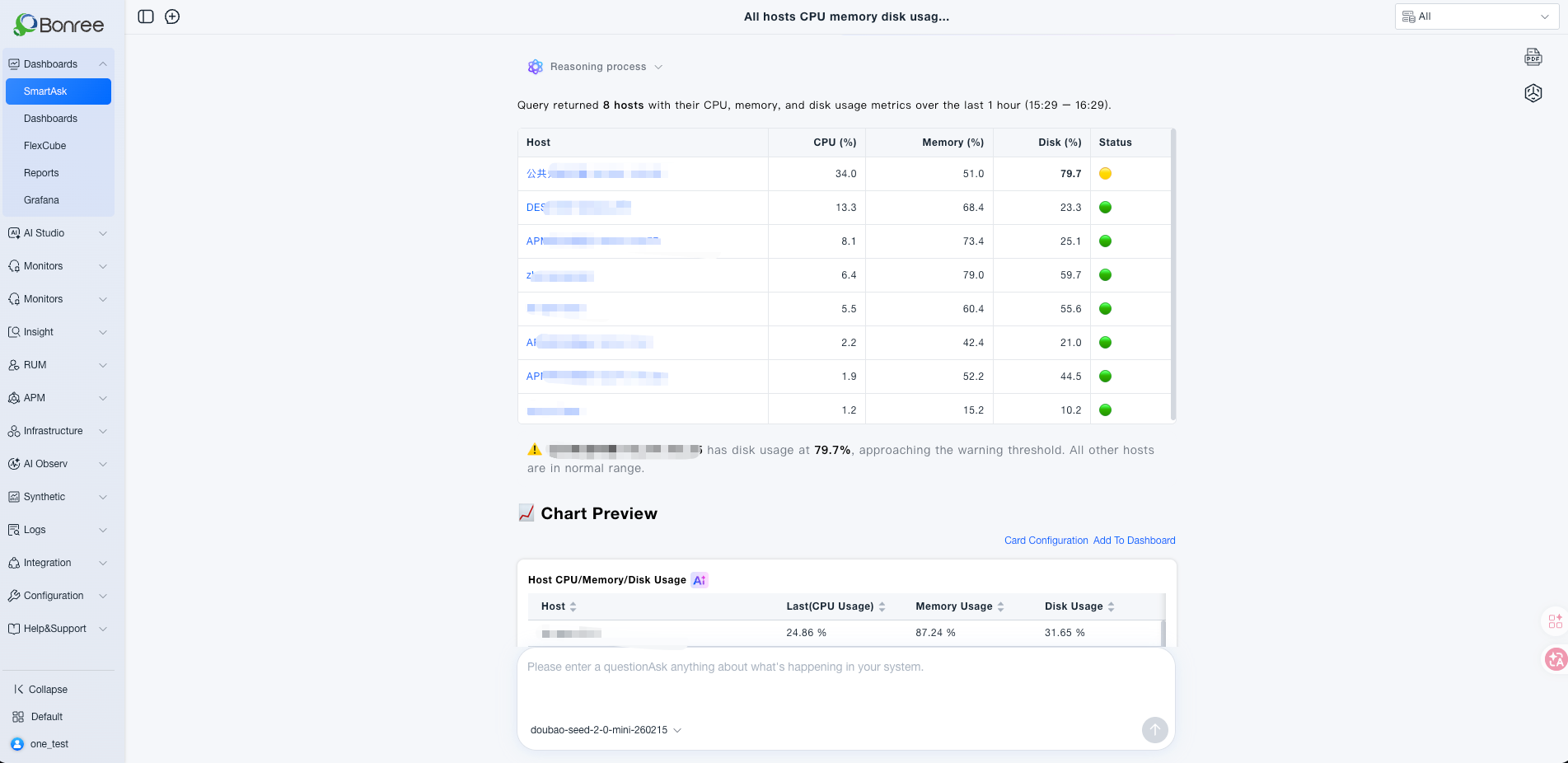Click the Help&Support book icon

pyautogui.click(x=14, y=629)
